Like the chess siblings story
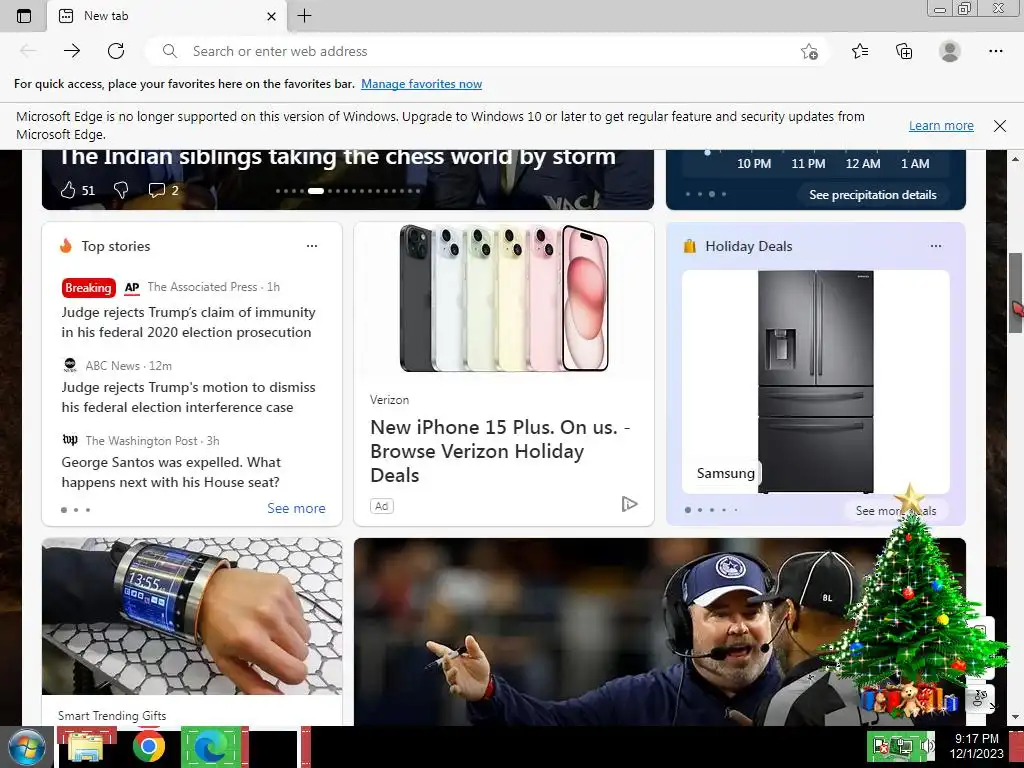Image resolution: width=1024 pixels, height=768 pixels. [x=69, y=190]
